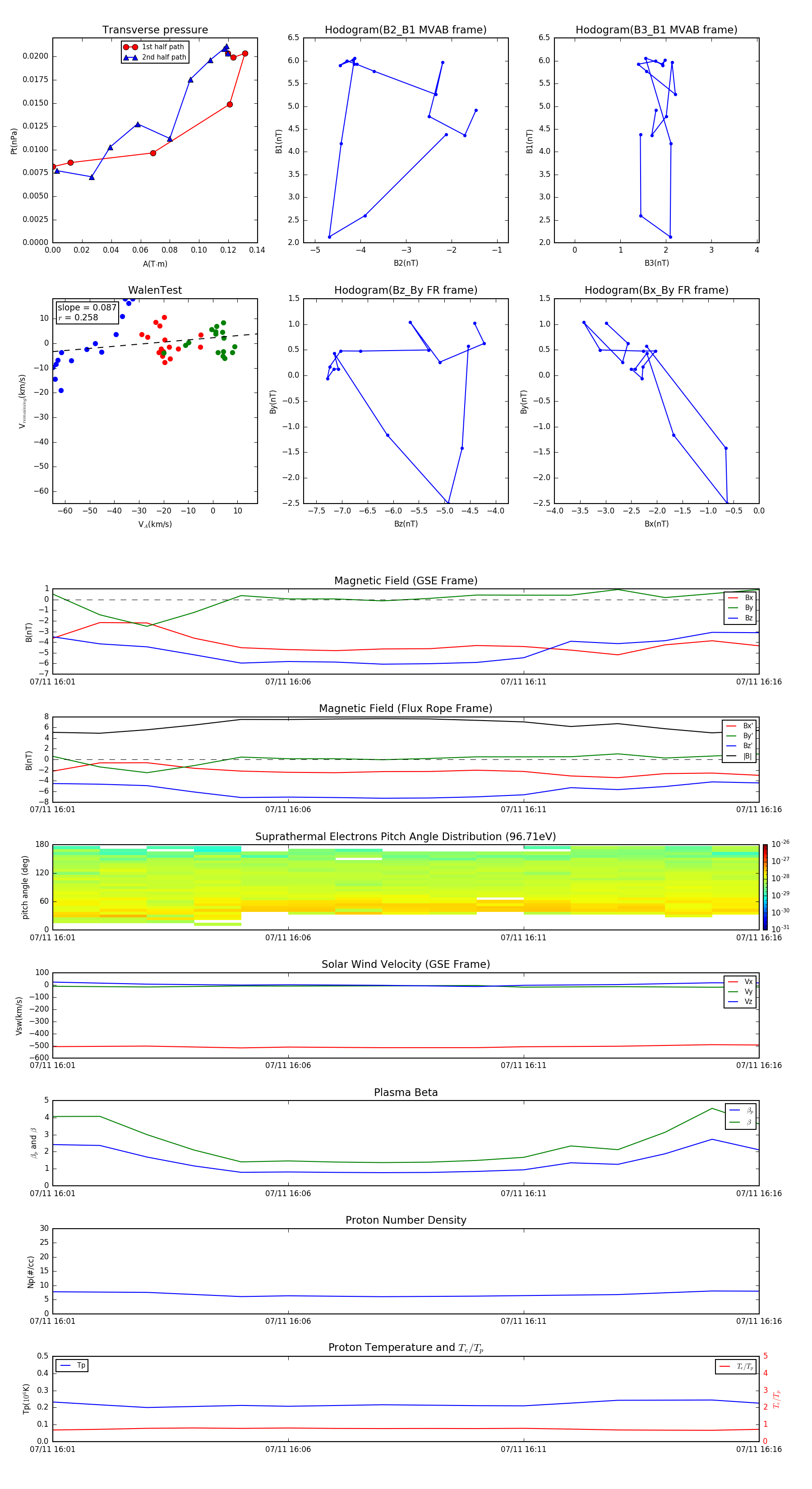Click the 'Vx' legend entry in velocity plot

(x=740, y=981)
